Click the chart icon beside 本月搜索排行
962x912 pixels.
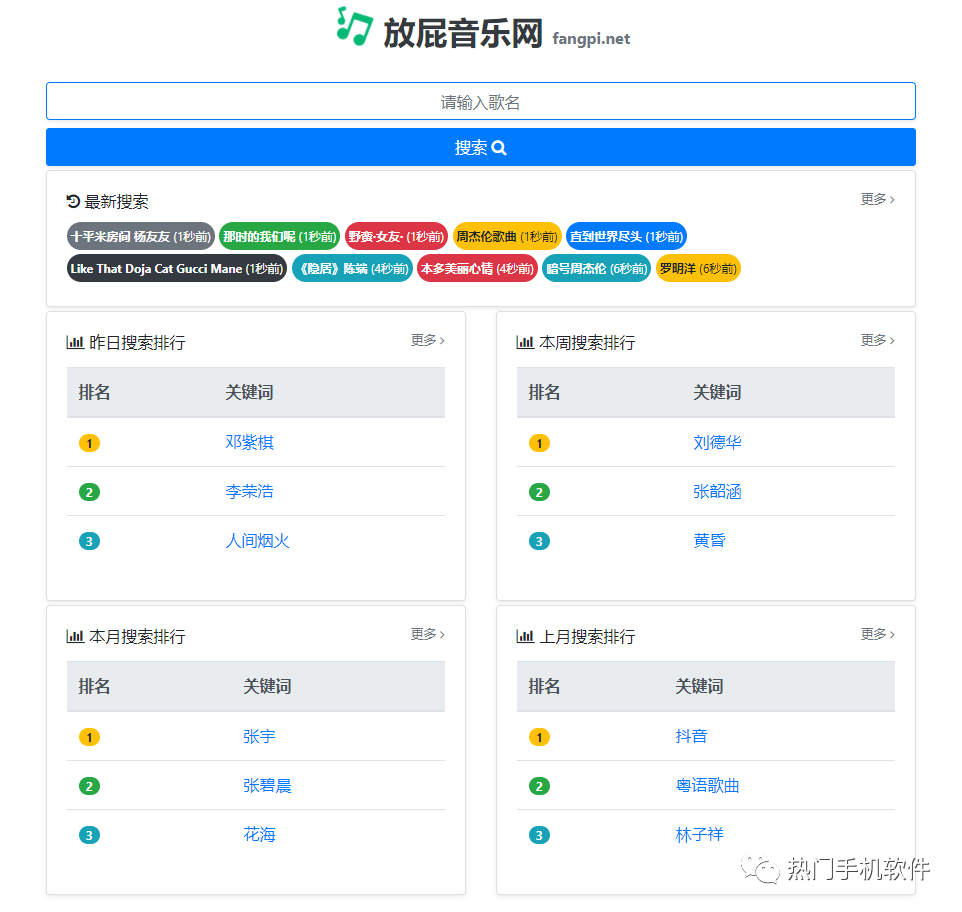pyautogui.click(x=75, y=636)
